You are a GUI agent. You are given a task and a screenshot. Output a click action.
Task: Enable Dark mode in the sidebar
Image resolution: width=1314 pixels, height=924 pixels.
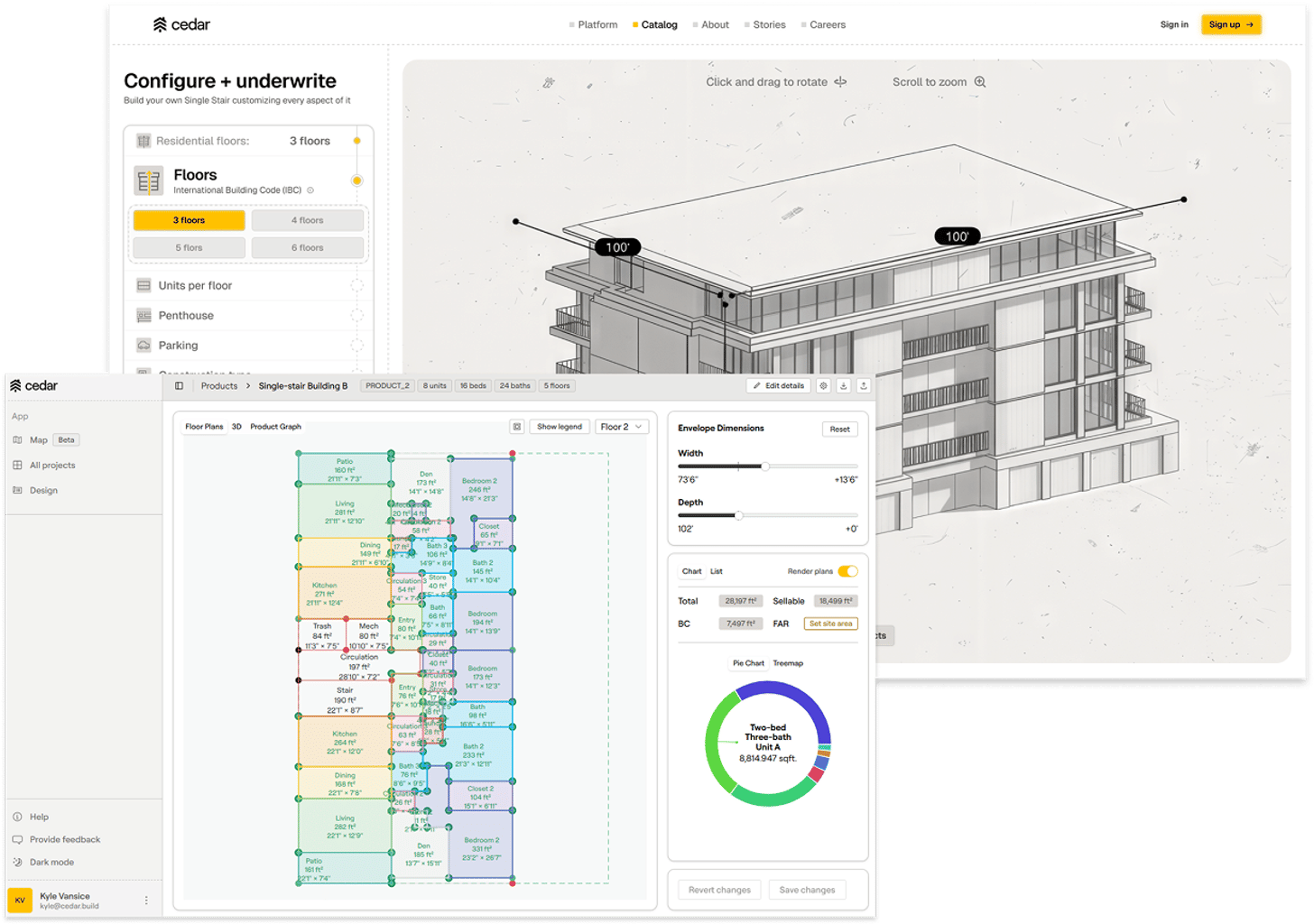tap(51, 862)
